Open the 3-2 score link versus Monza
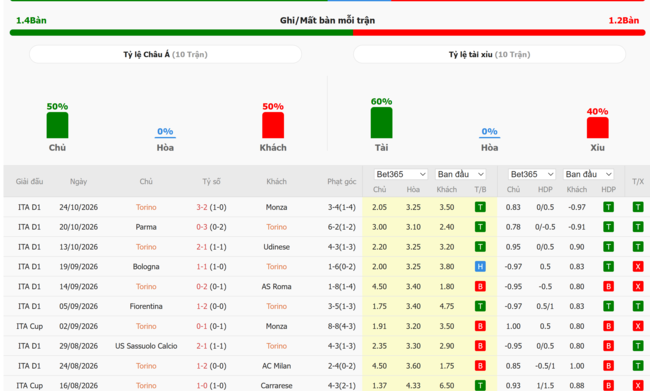The image size is (650, 391). 201,207
